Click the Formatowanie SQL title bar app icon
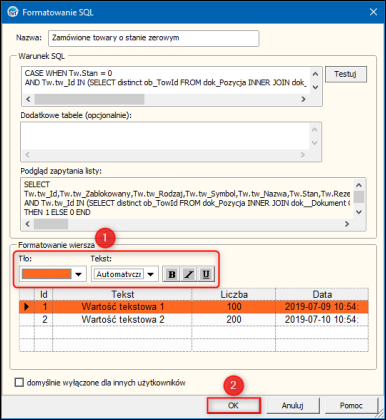The width and height of the screenshot is (386, 420). pos(13,12)
